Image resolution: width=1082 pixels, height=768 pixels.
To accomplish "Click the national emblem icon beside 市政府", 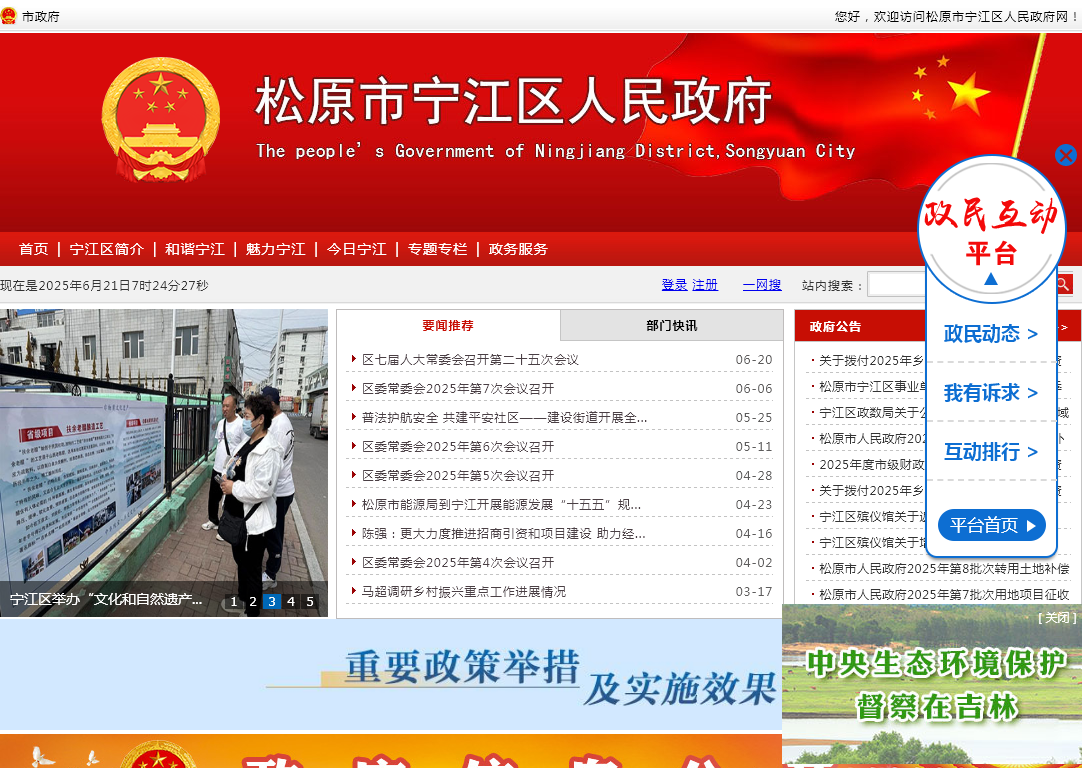I will click(8, 16).
